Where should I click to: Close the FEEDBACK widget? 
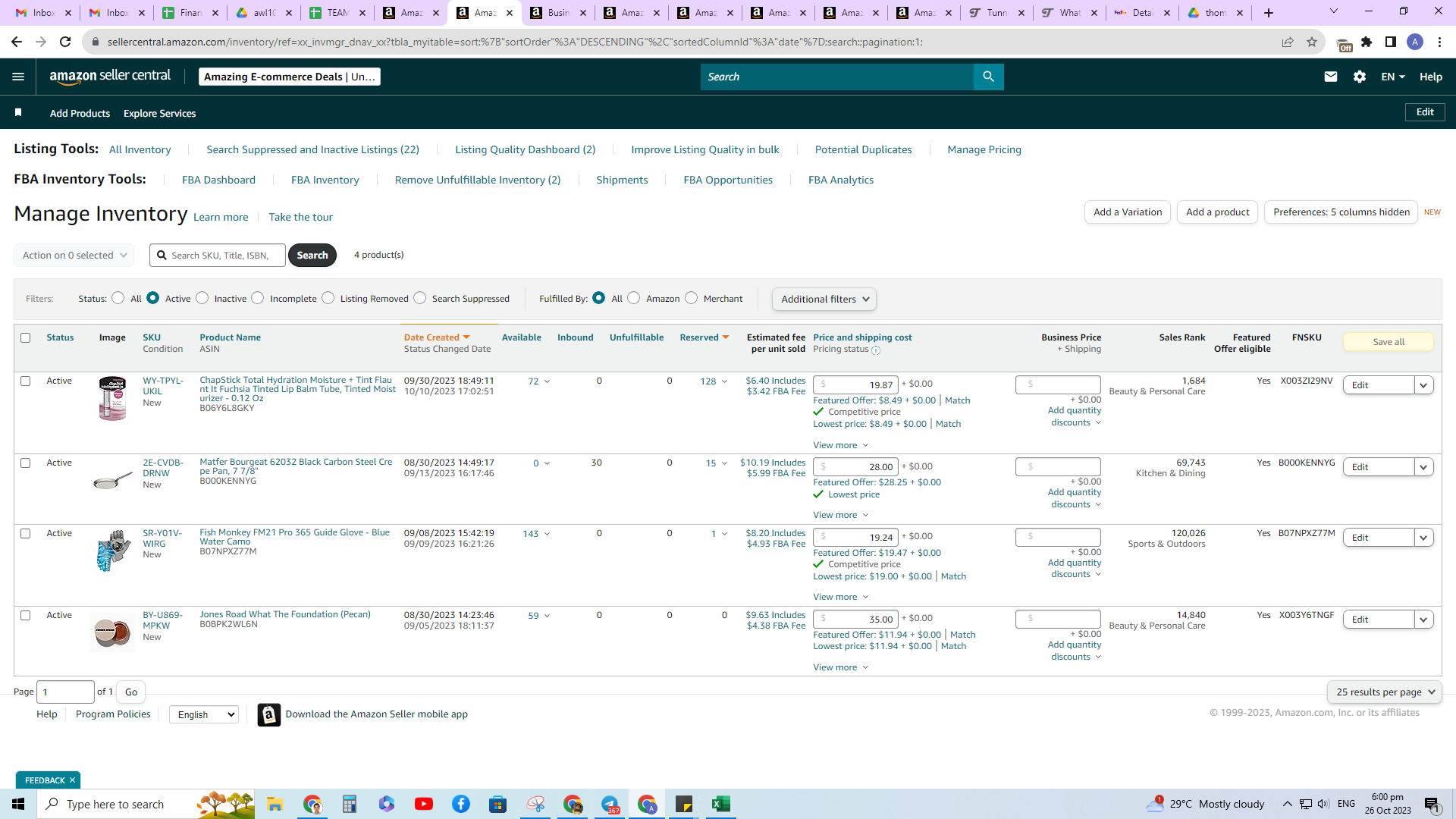tap(73, 780)
